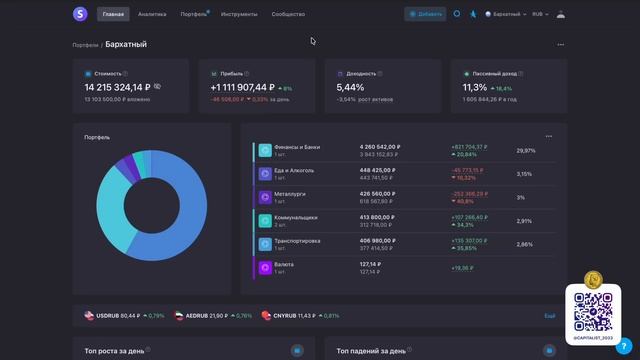Click the purple S logo in header
This screenshot has height=360, width=640.
pyautogui.click(x=80, y=14)
